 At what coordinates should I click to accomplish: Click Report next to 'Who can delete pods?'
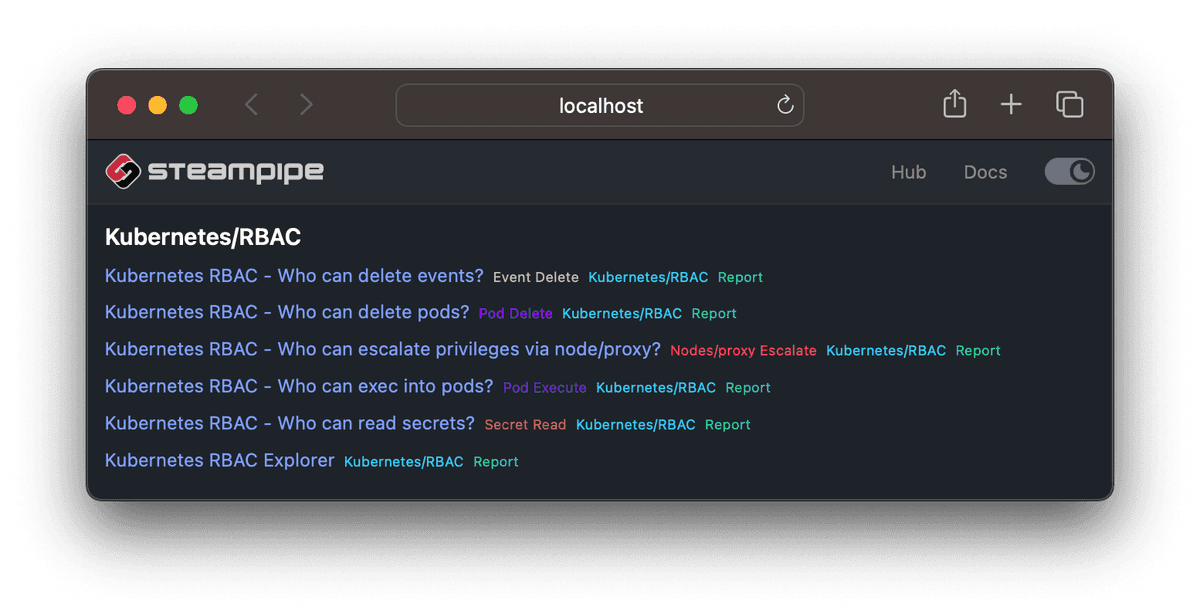[713, 313]
